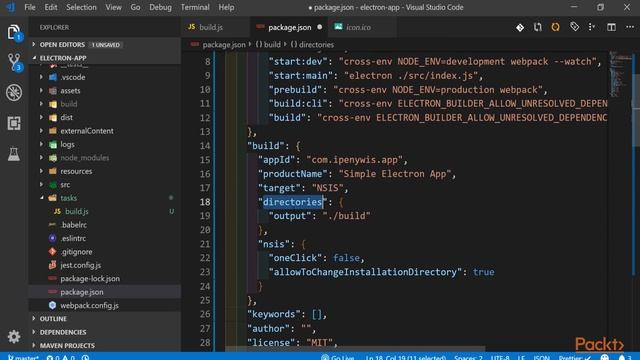Open the Test beaker view

tap(13, 153)
